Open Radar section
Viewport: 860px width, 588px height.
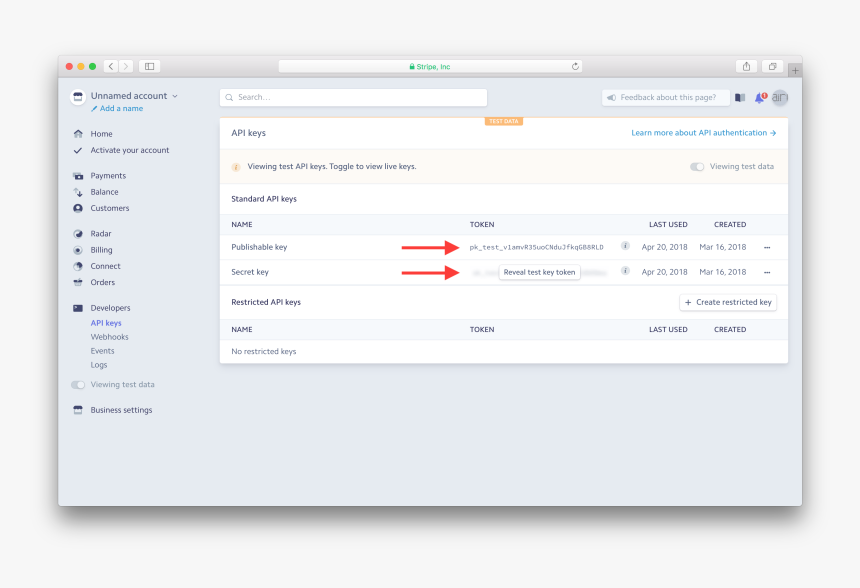pyautogui.click(x=101, y=234)
